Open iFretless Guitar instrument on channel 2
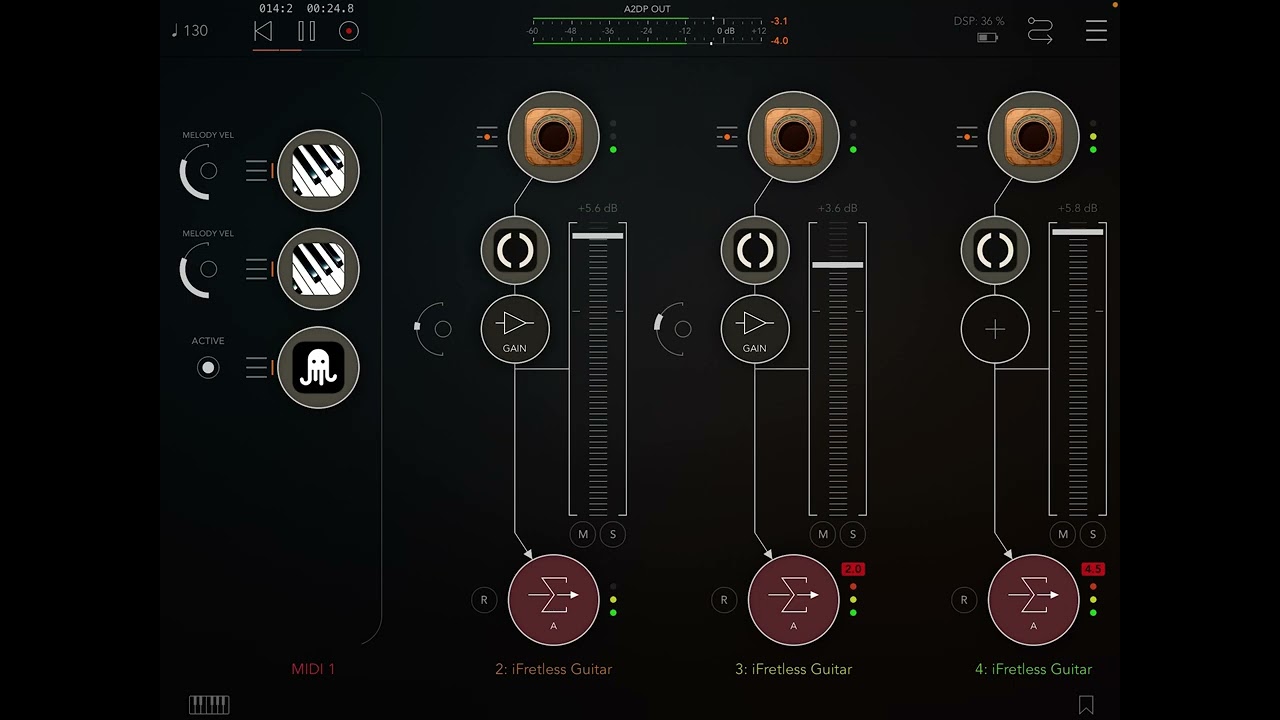The height and width of the screenshot is (720, 1280). tap(554, 137)
